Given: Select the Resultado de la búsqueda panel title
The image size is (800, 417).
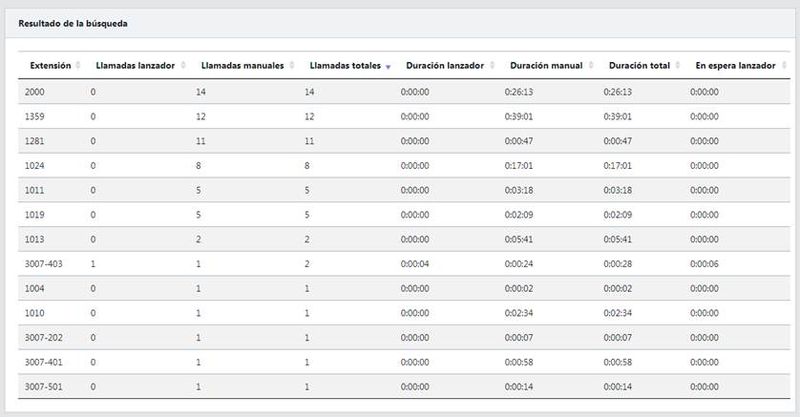Looking at the screenshot, I should (x=72, y=22).
